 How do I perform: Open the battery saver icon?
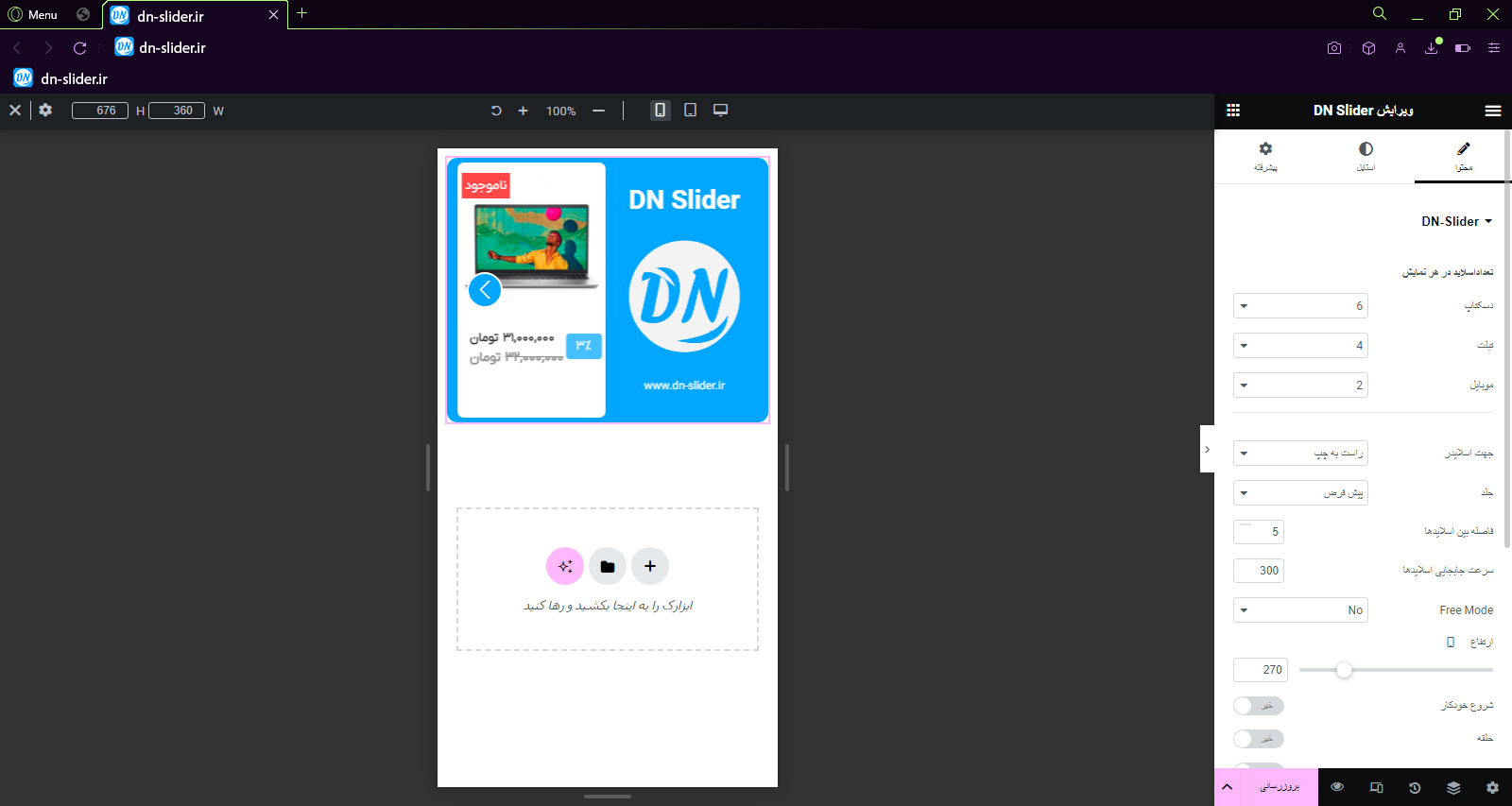(1463, 47)
